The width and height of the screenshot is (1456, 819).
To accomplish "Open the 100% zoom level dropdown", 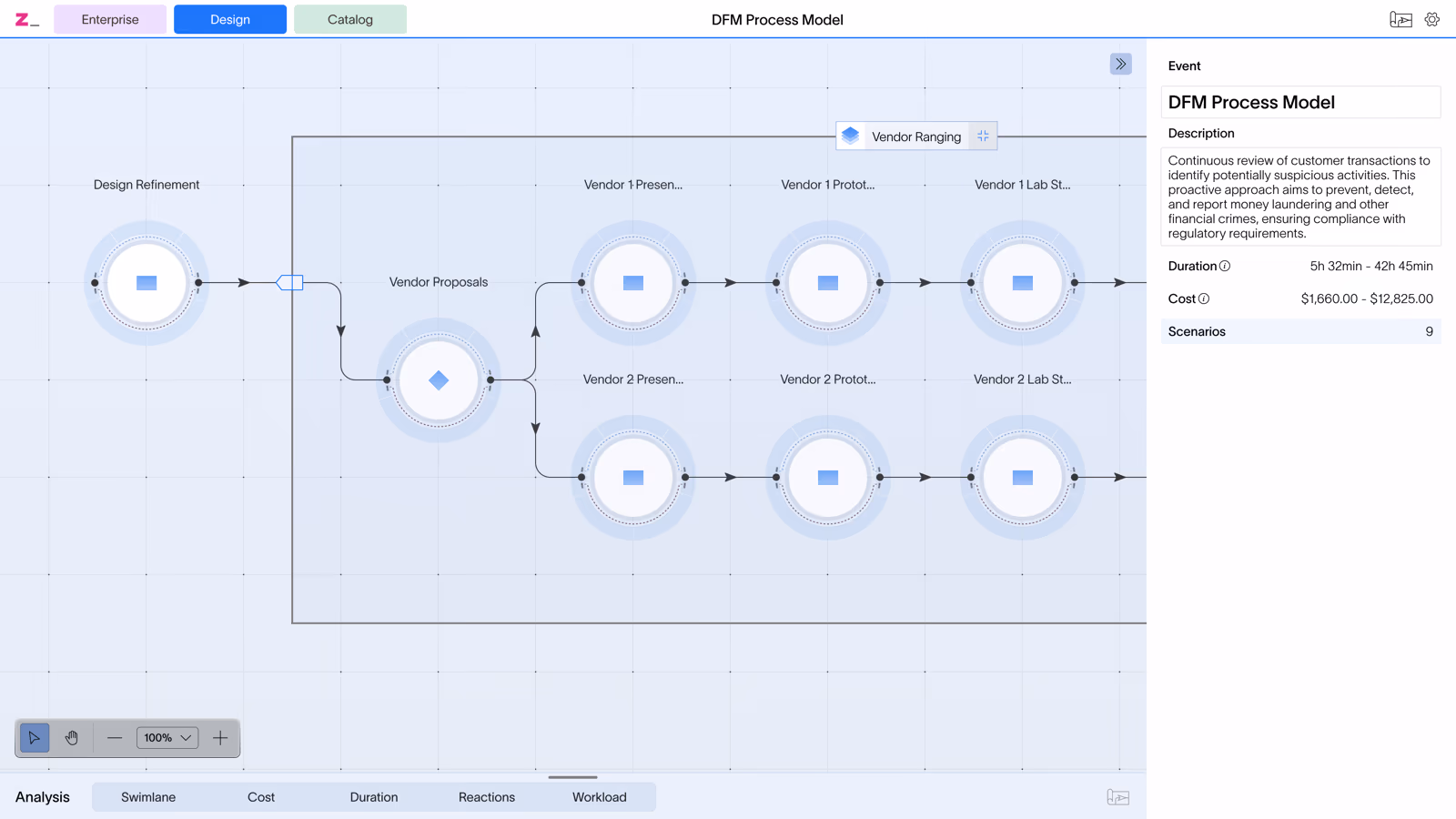I will tap(167, 738).
